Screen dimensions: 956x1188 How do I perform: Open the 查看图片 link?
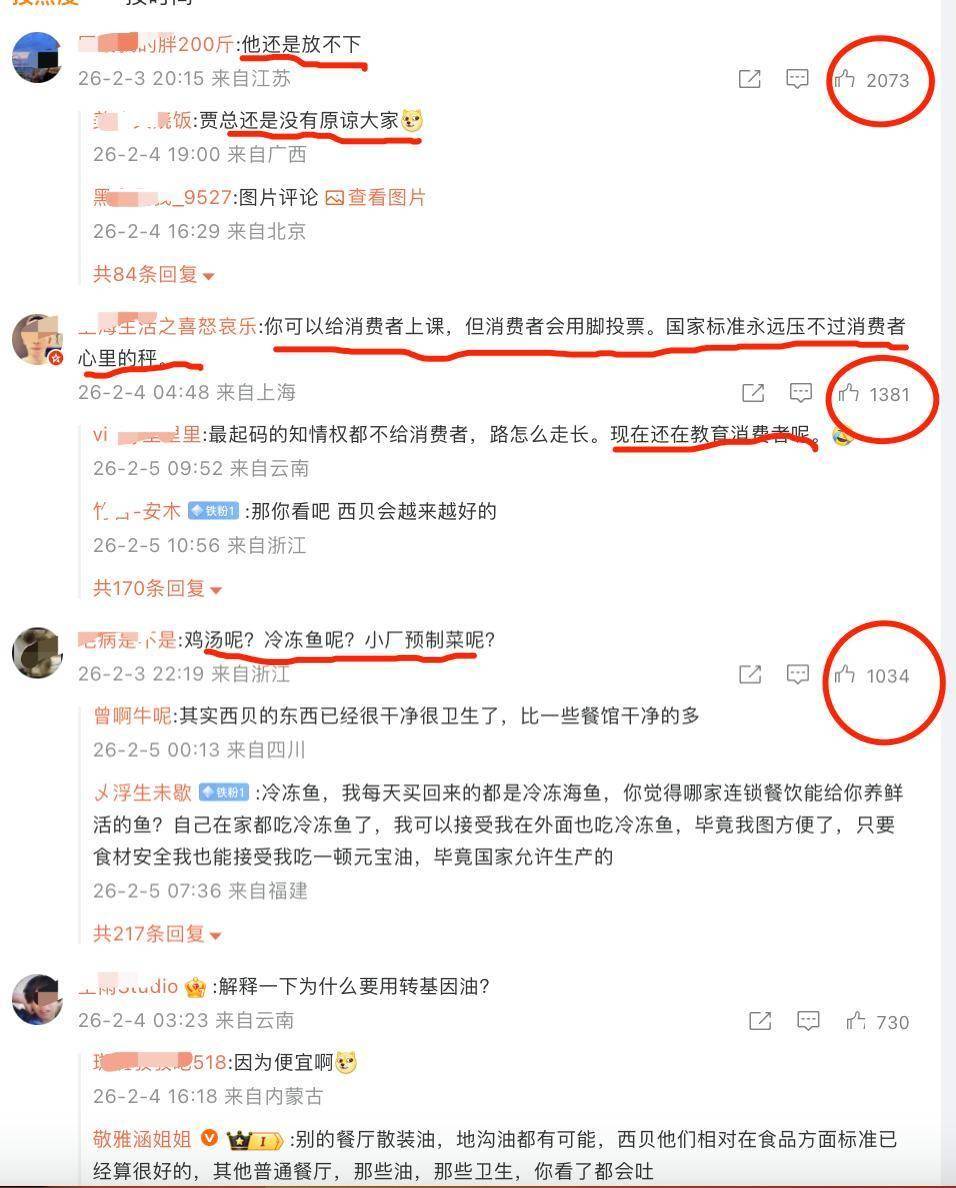[376, 198]
